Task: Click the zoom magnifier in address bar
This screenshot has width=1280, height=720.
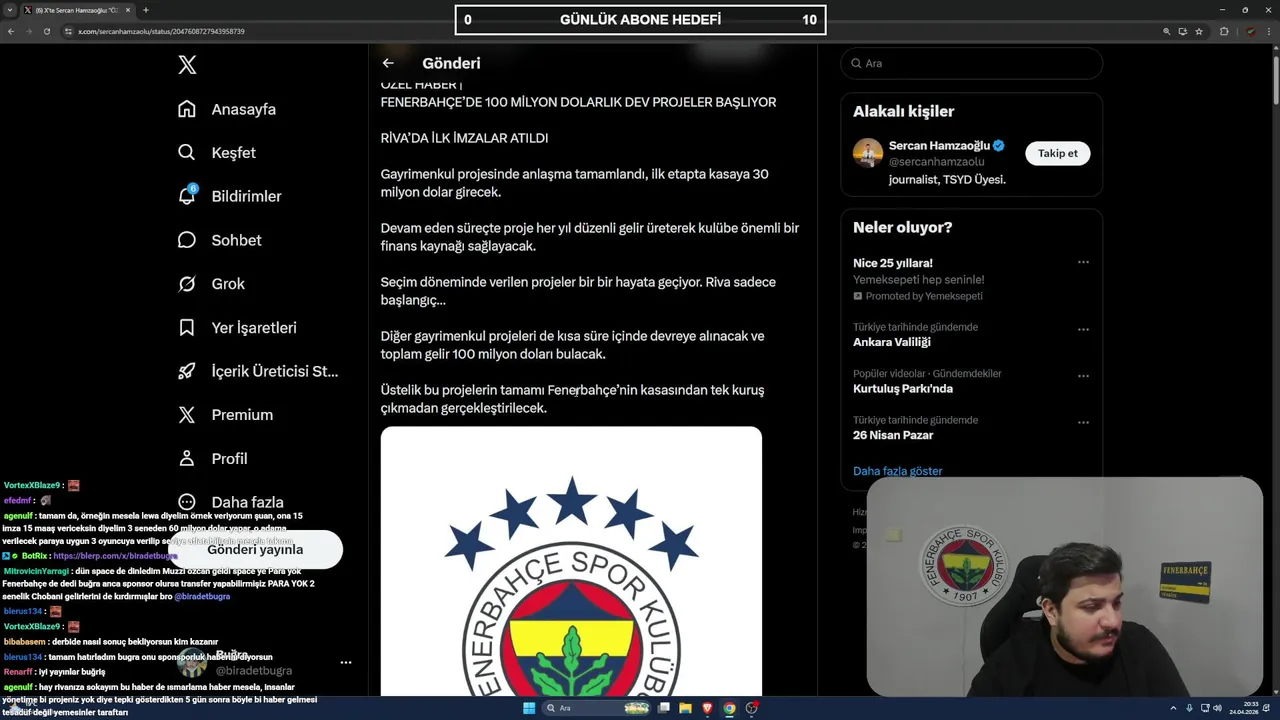Action: point(1167,31)
